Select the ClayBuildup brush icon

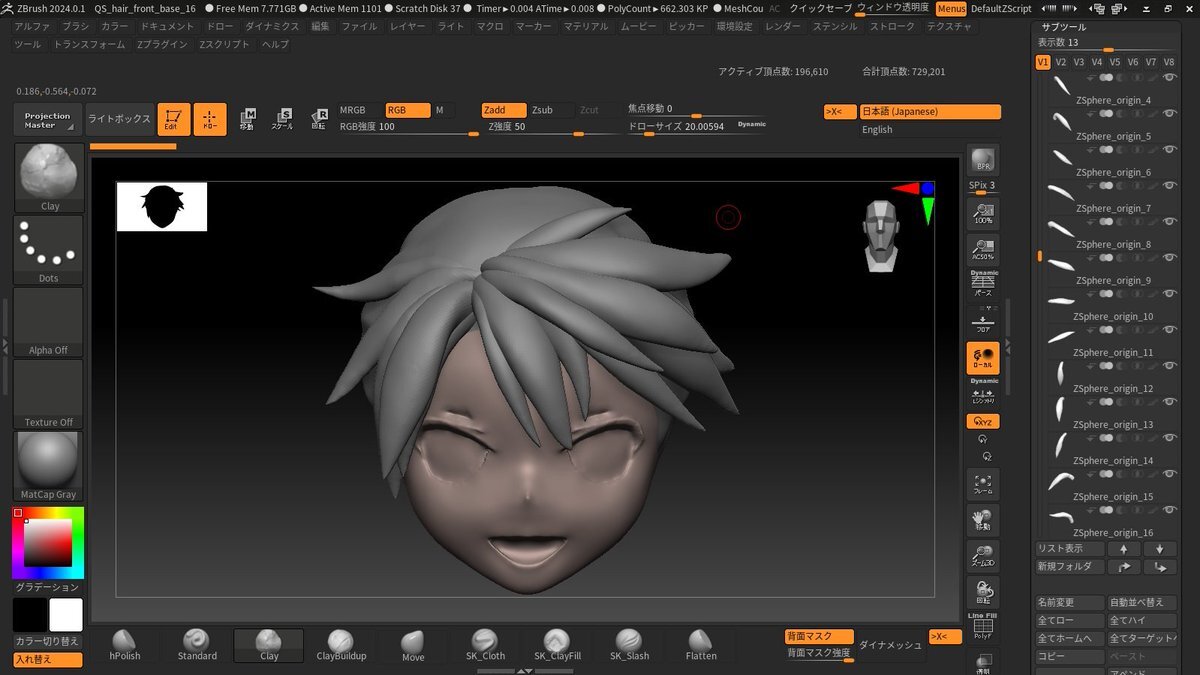point(341,644)
